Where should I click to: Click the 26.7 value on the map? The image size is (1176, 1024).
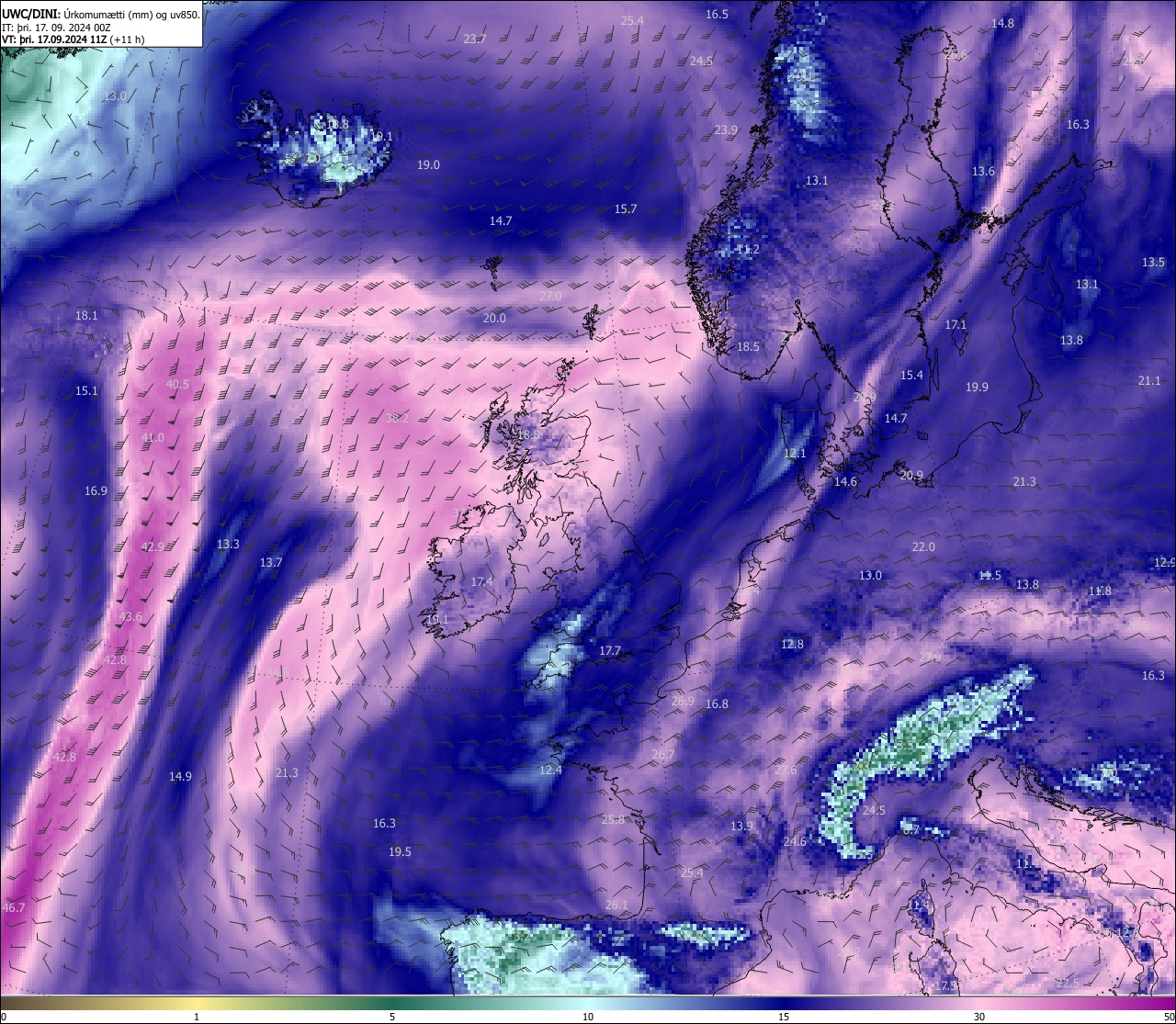tap(662, 754)
